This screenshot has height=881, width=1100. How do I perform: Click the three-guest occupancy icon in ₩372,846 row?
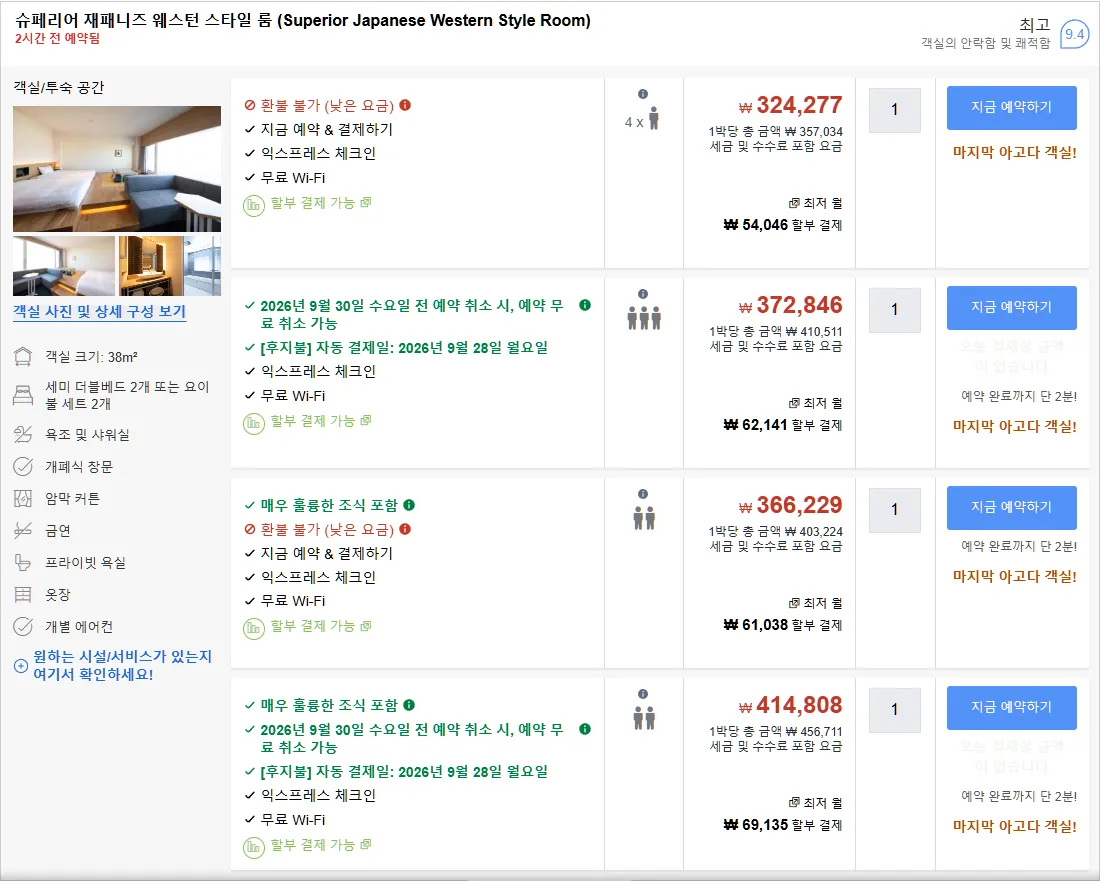(644, 318)
